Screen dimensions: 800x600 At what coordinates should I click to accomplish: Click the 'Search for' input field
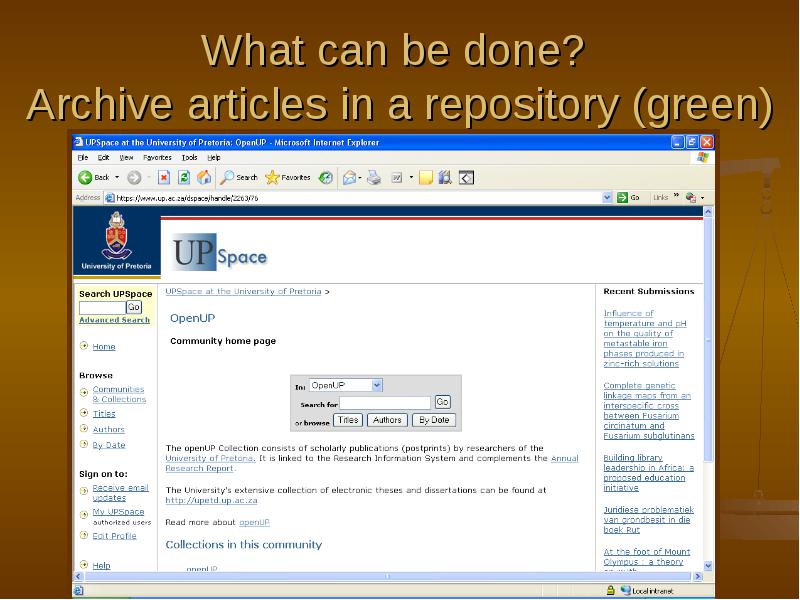pos(385,403)
